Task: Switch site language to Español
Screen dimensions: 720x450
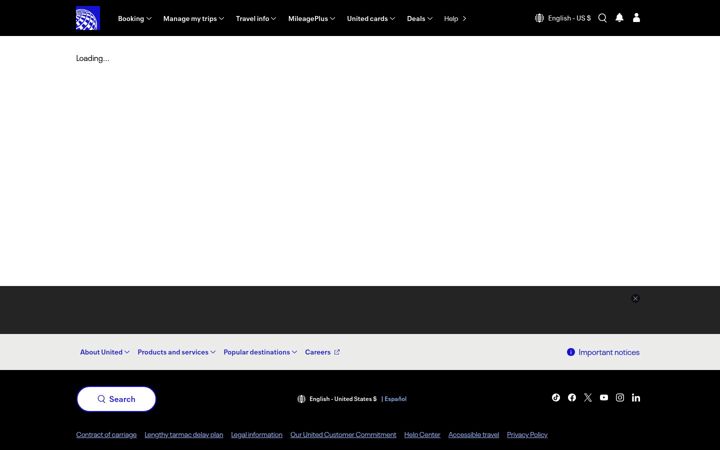Action: pyautogui.click(x=395, y=399)
